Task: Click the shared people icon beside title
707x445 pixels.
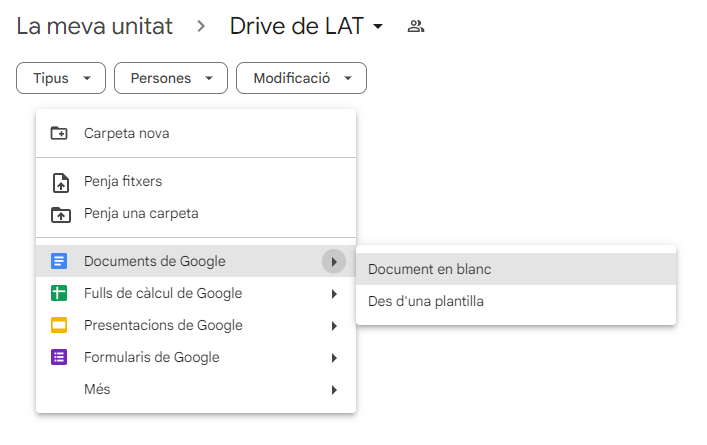Action: tap(416, 27)
